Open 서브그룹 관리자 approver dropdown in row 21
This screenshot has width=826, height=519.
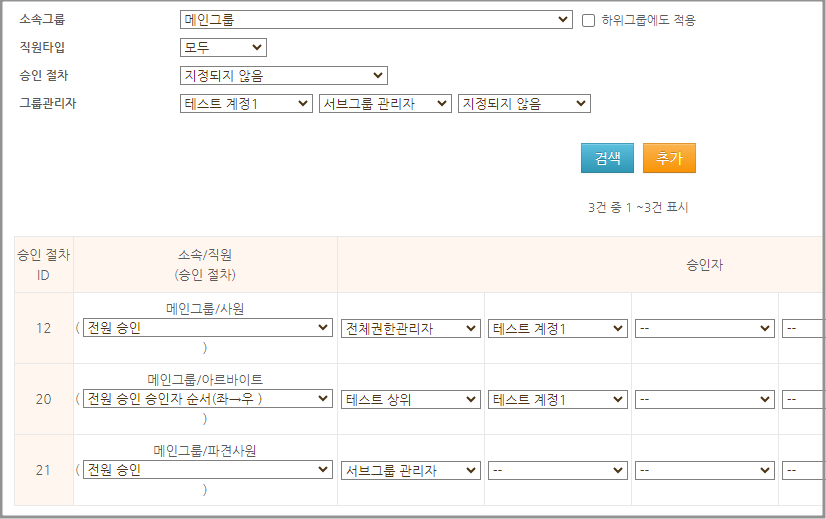(x=410, y=470)
